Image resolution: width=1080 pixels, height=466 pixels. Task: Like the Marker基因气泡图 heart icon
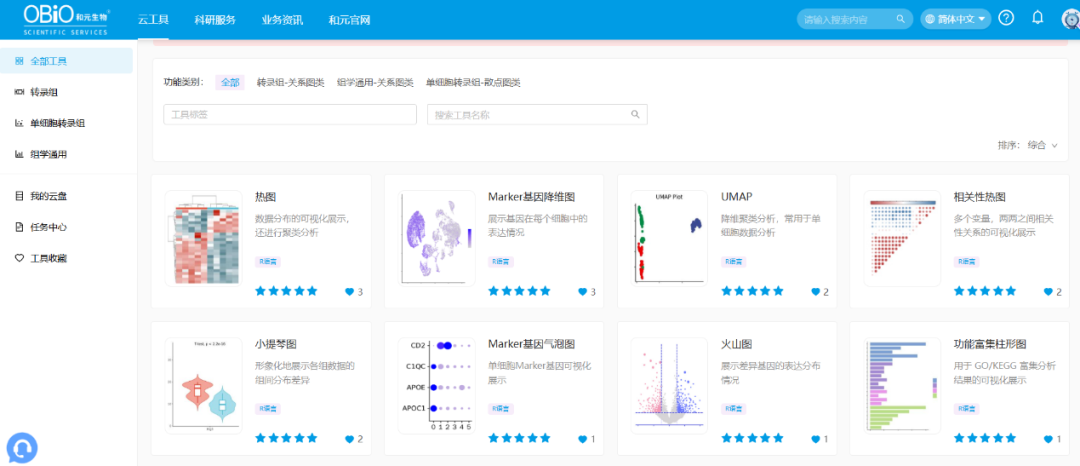[x=583, y=439]
